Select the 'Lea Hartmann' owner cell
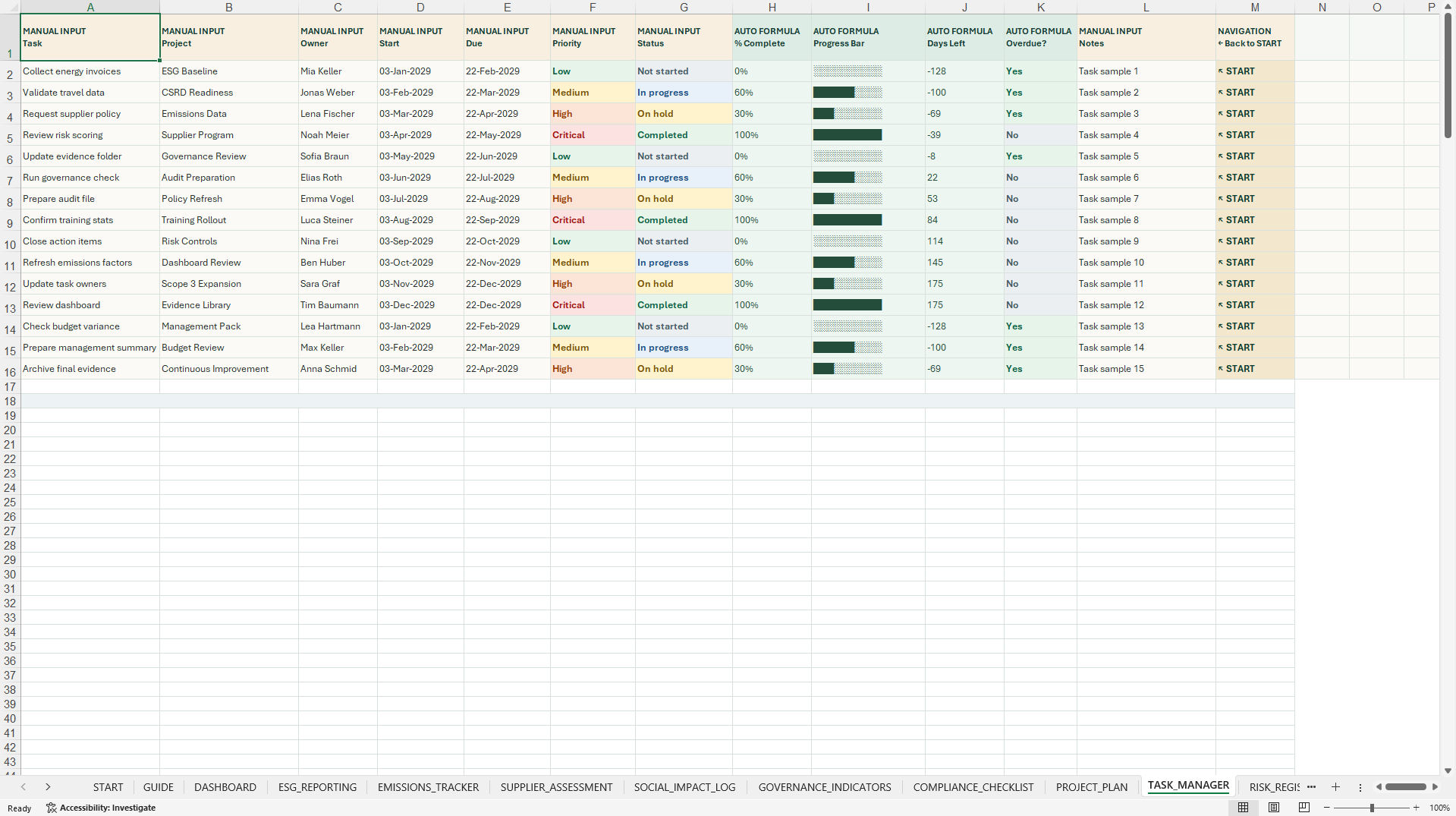This screenshot has width=1456, height=816. click(x=338, y=326)
